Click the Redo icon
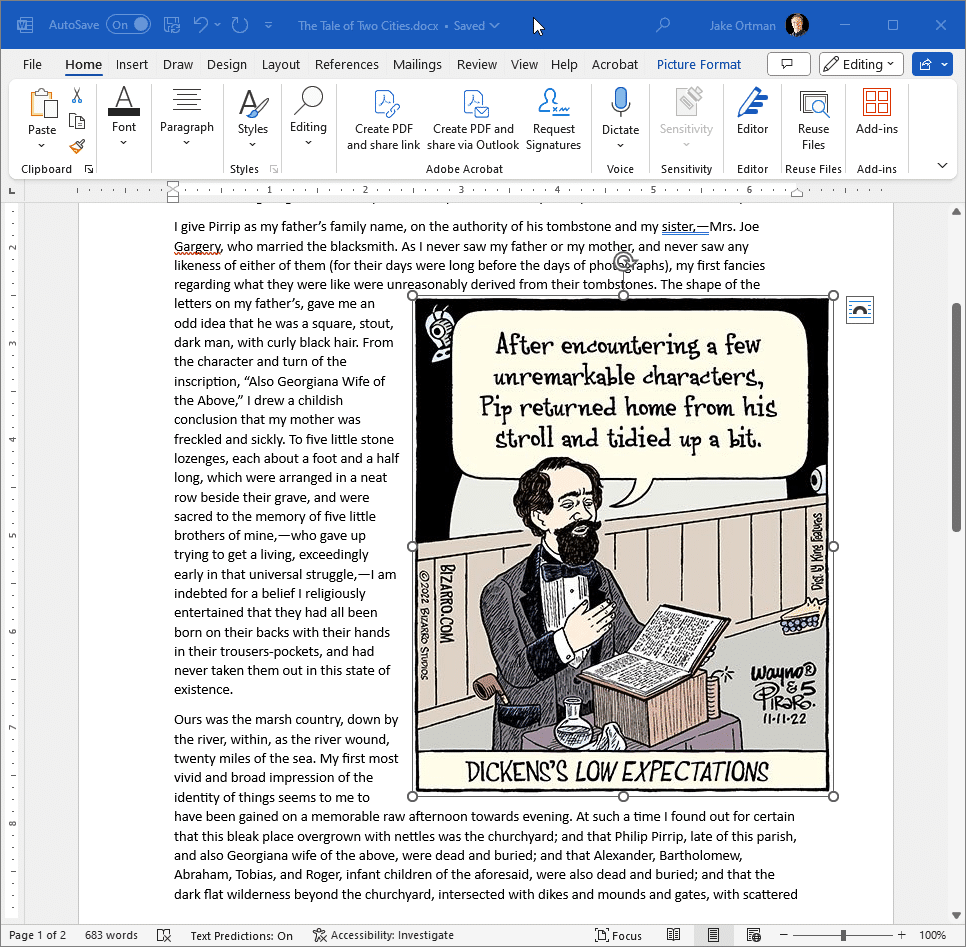 240,25
